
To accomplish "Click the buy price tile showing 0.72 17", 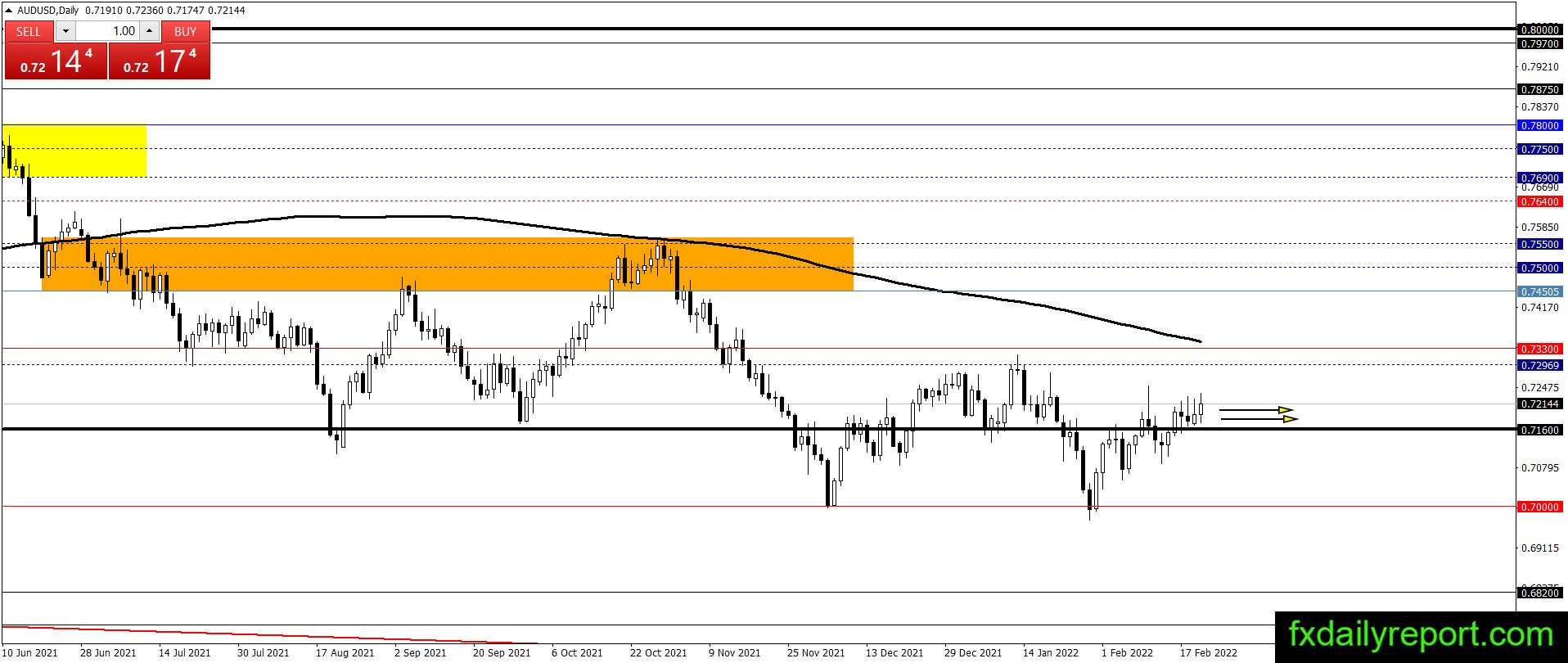I will tap(160, 61).
